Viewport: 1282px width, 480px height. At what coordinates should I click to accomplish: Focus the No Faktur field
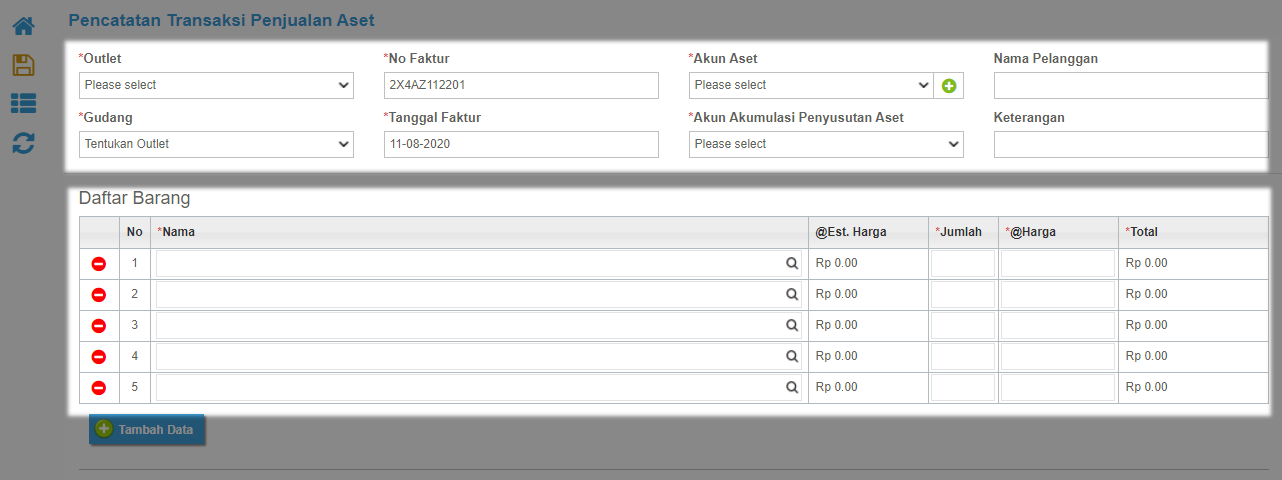point(521,86)
